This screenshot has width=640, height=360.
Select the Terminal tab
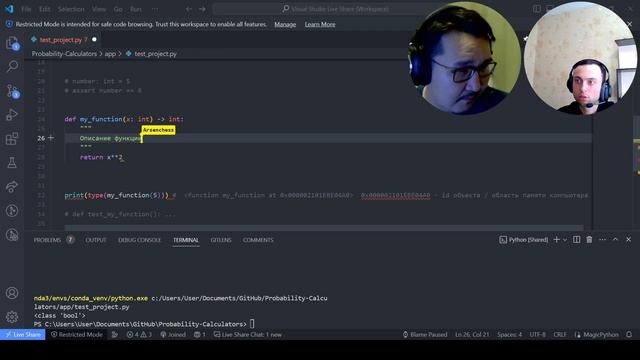click(x=186, y=240)
